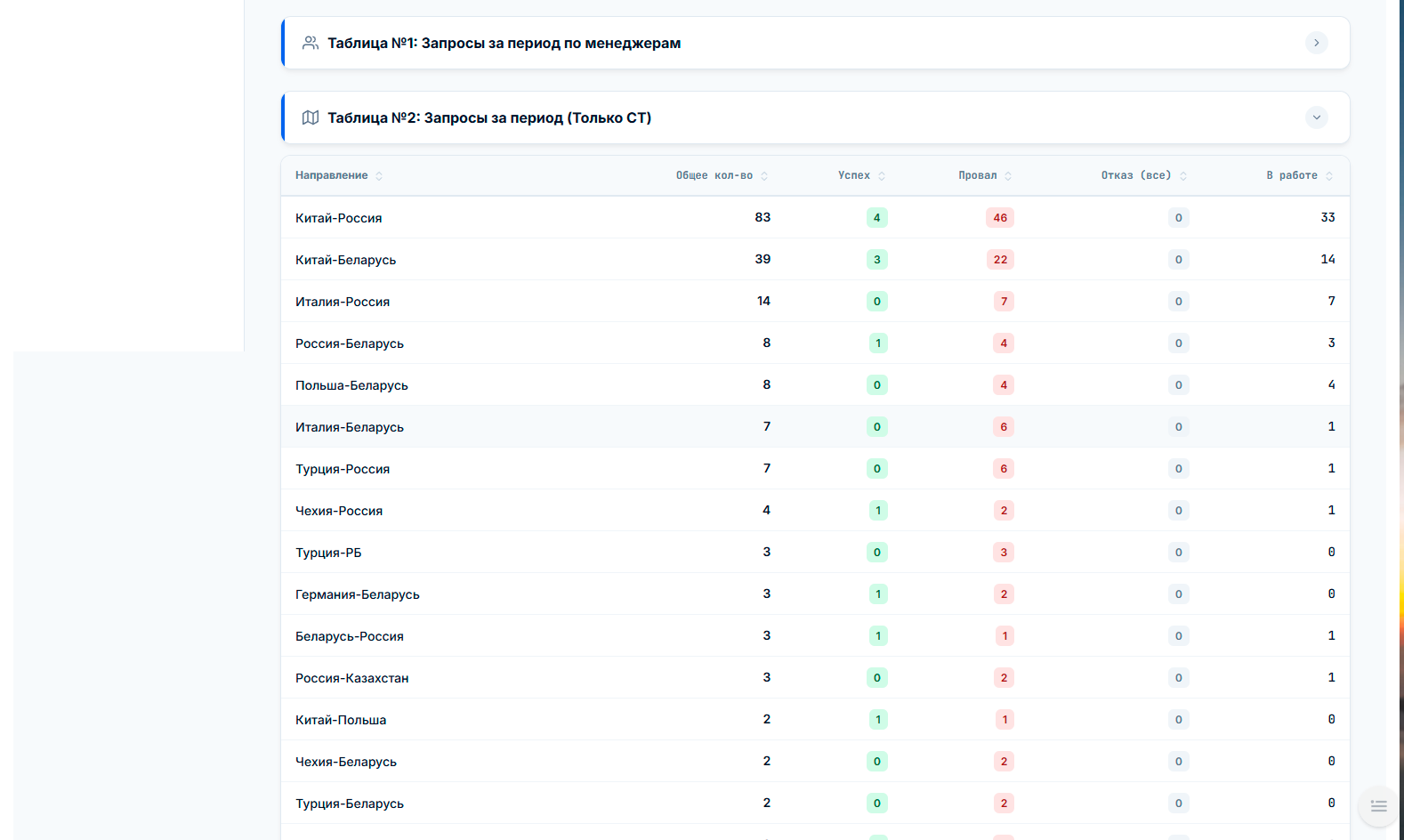Expand Таблица №1 with right chevron
This screenshot has width=1404, height=840.
pos(1317,43)
